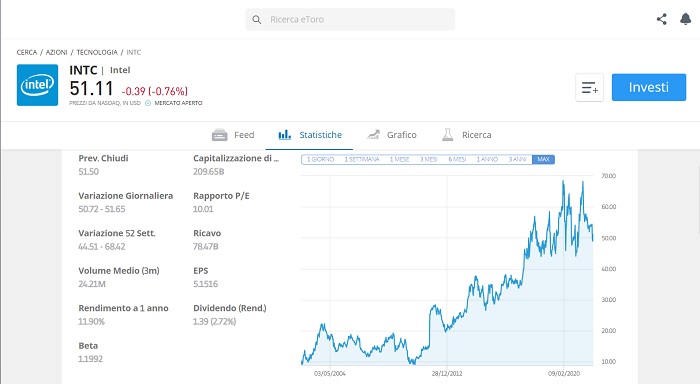
Task: Click the Variazione 52 Sett. label
Action: [x=117, y=233]
